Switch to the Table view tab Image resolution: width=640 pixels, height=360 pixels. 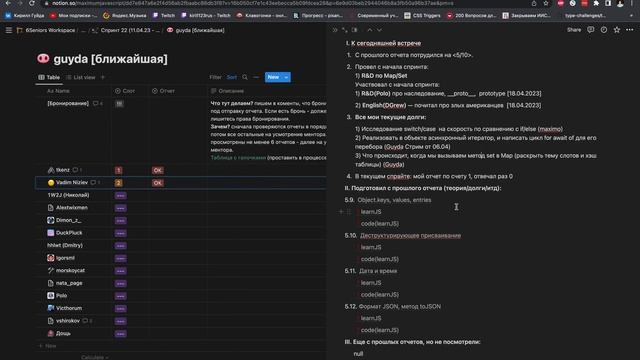(x=49, y=77)
